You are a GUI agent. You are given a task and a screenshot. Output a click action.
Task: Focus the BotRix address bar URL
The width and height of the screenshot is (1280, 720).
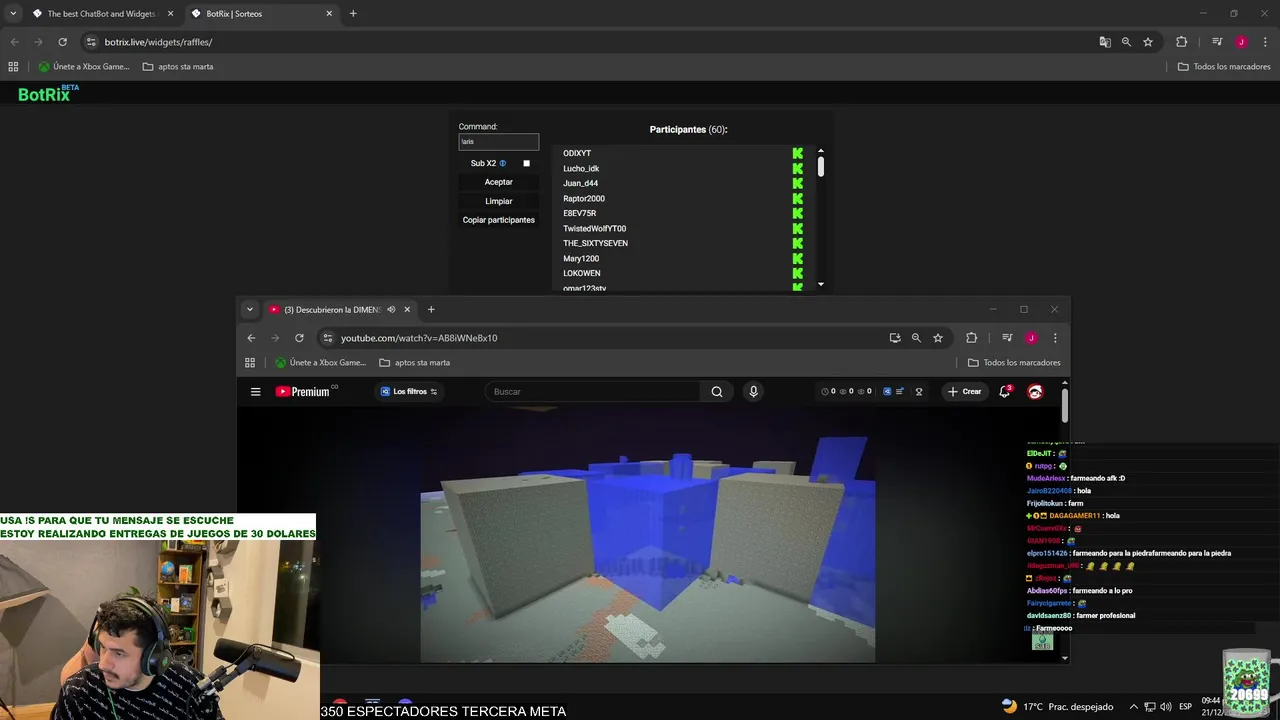(158, 42)
